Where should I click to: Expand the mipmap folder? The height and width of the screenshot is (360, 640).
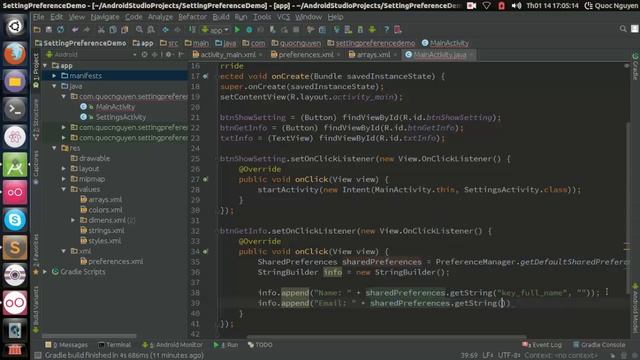click(64, 179)
